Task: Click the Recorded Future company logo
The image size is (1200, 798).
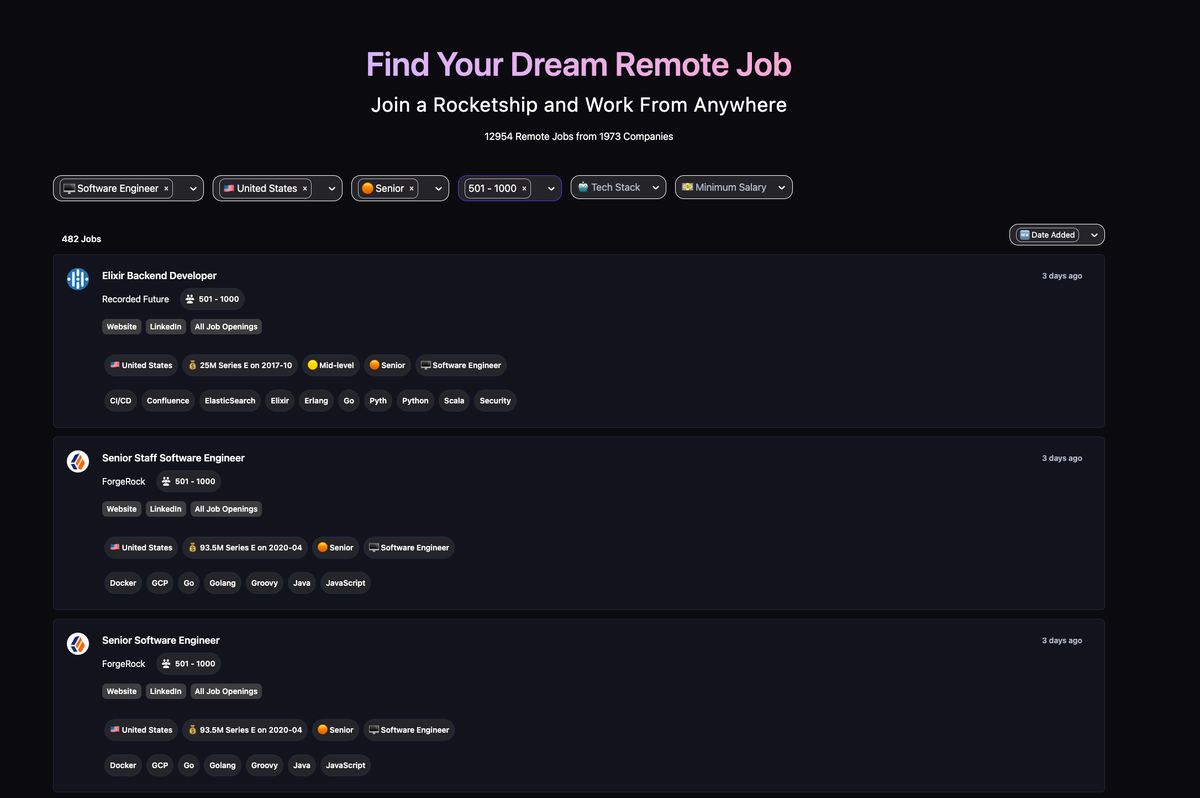Action: [x=78, y=279]
